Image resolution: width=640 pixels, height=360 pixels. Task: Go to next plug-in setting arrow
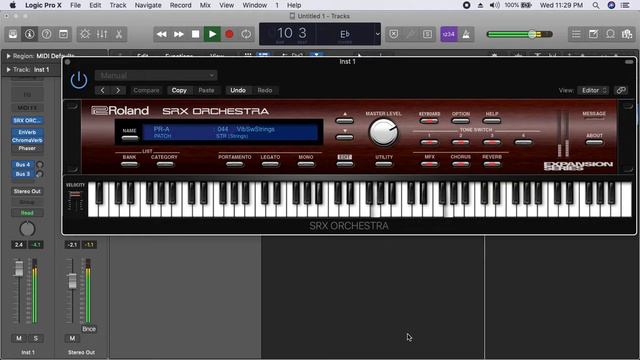click(118, 90)
